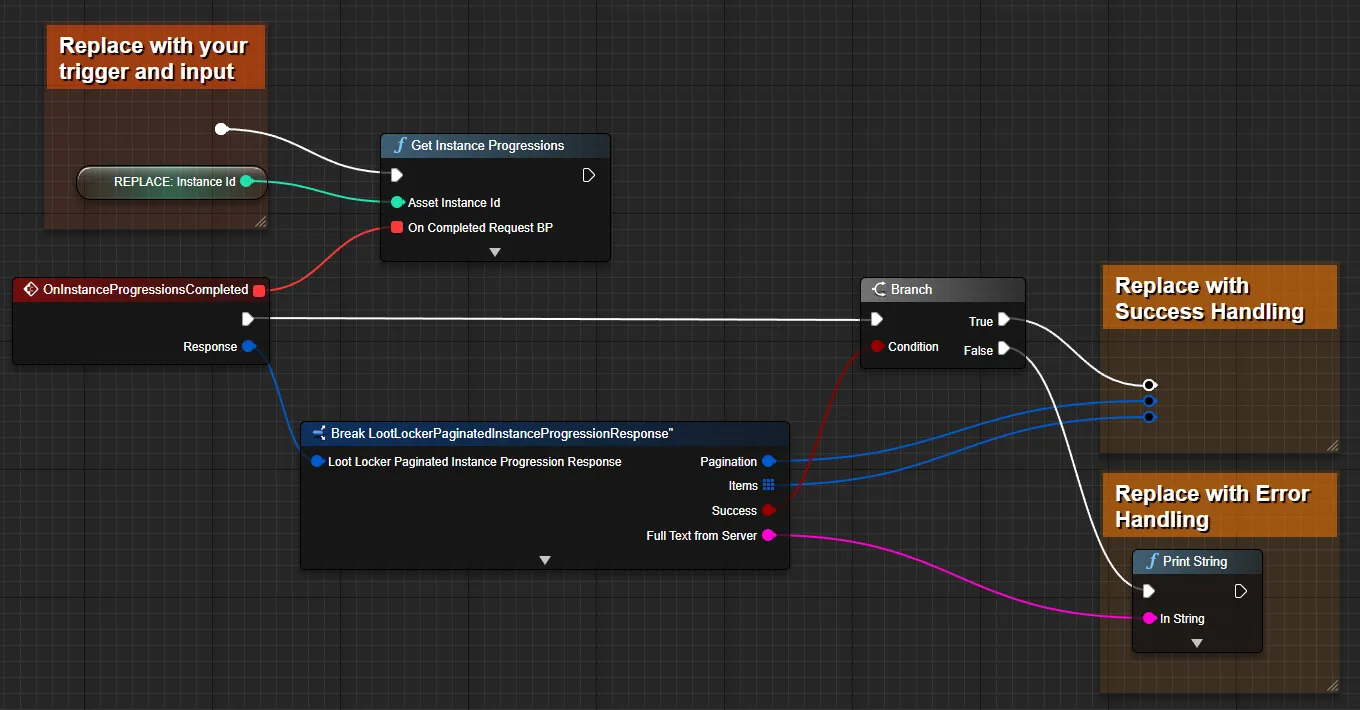Click the execution input pin of Get Instance Progressions
Screen dimensions: 1360x710
point(396,175)
